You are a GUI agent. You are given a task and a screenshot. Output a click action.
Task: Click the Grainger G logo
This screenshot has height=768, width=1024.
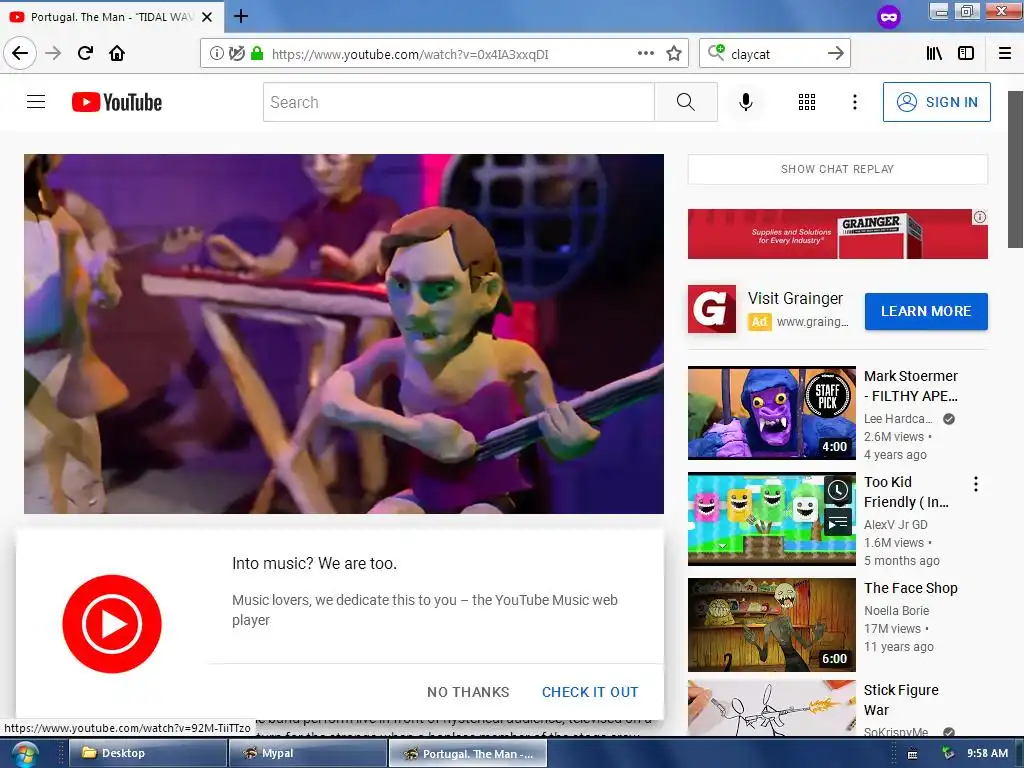click(x=711, y=309)
